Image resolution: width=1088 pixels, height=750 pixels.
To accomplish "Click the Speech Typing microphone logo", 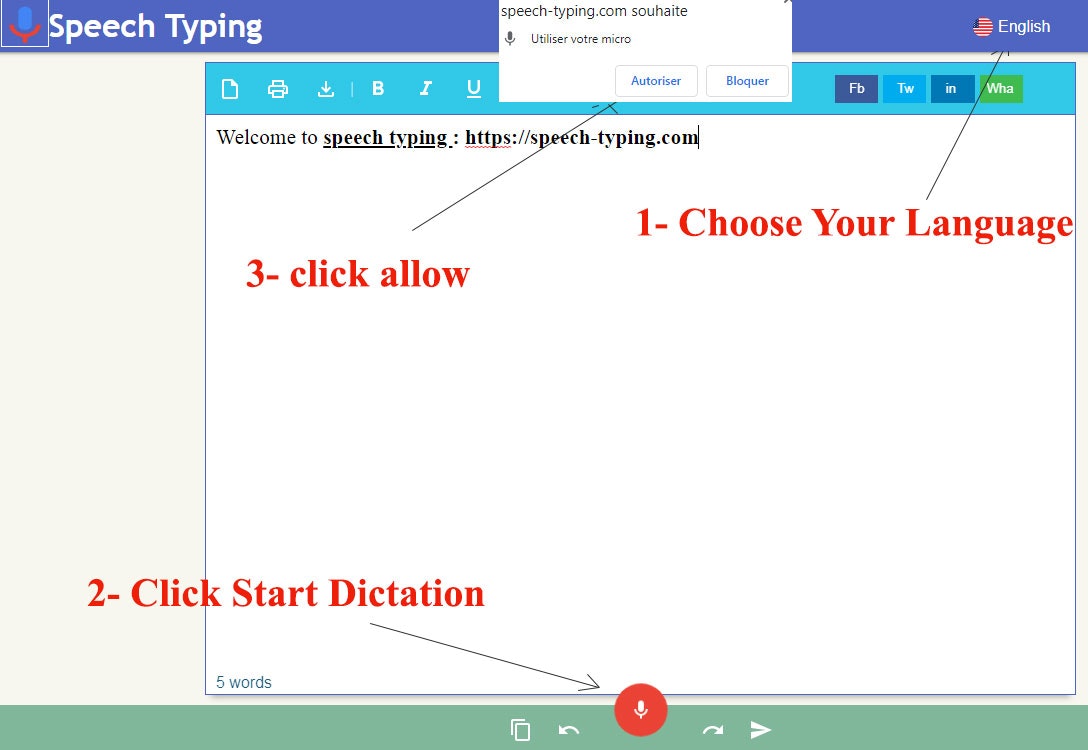I will 25,23.
